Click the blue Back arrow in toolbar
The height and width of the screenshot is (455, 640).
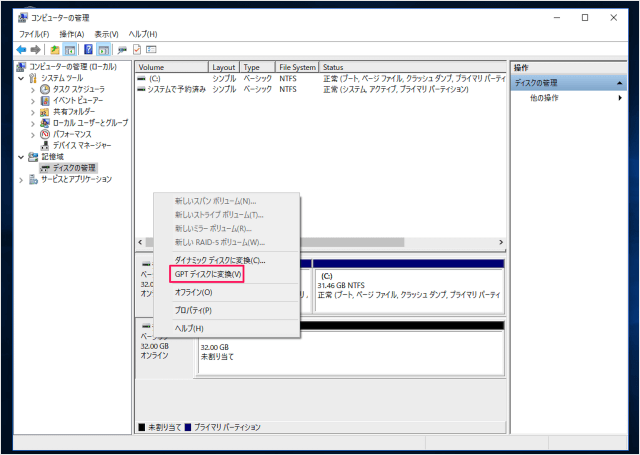(21, 50)
